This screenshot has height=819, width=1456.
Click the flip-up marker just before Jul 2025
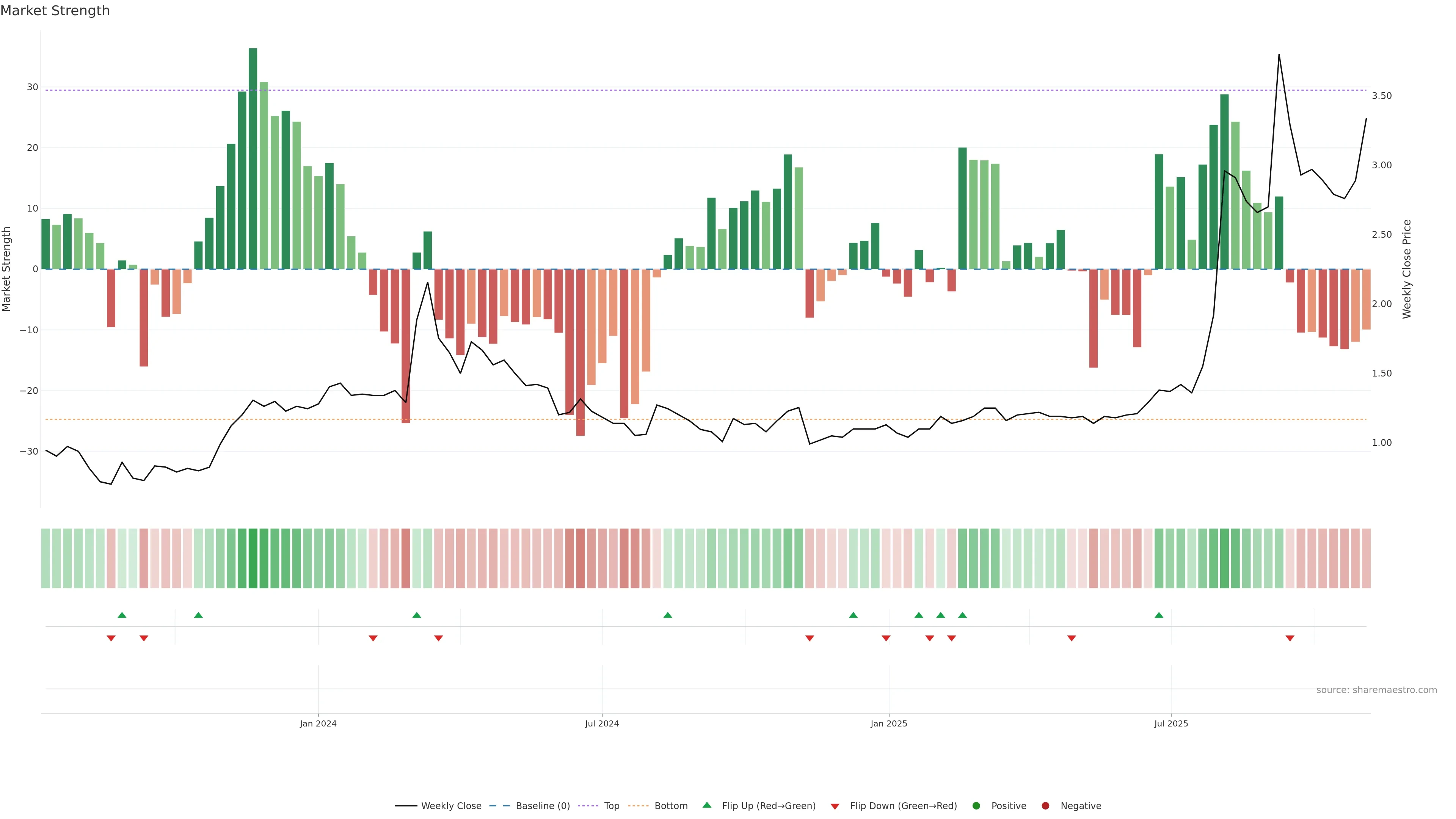[1159, 615]
